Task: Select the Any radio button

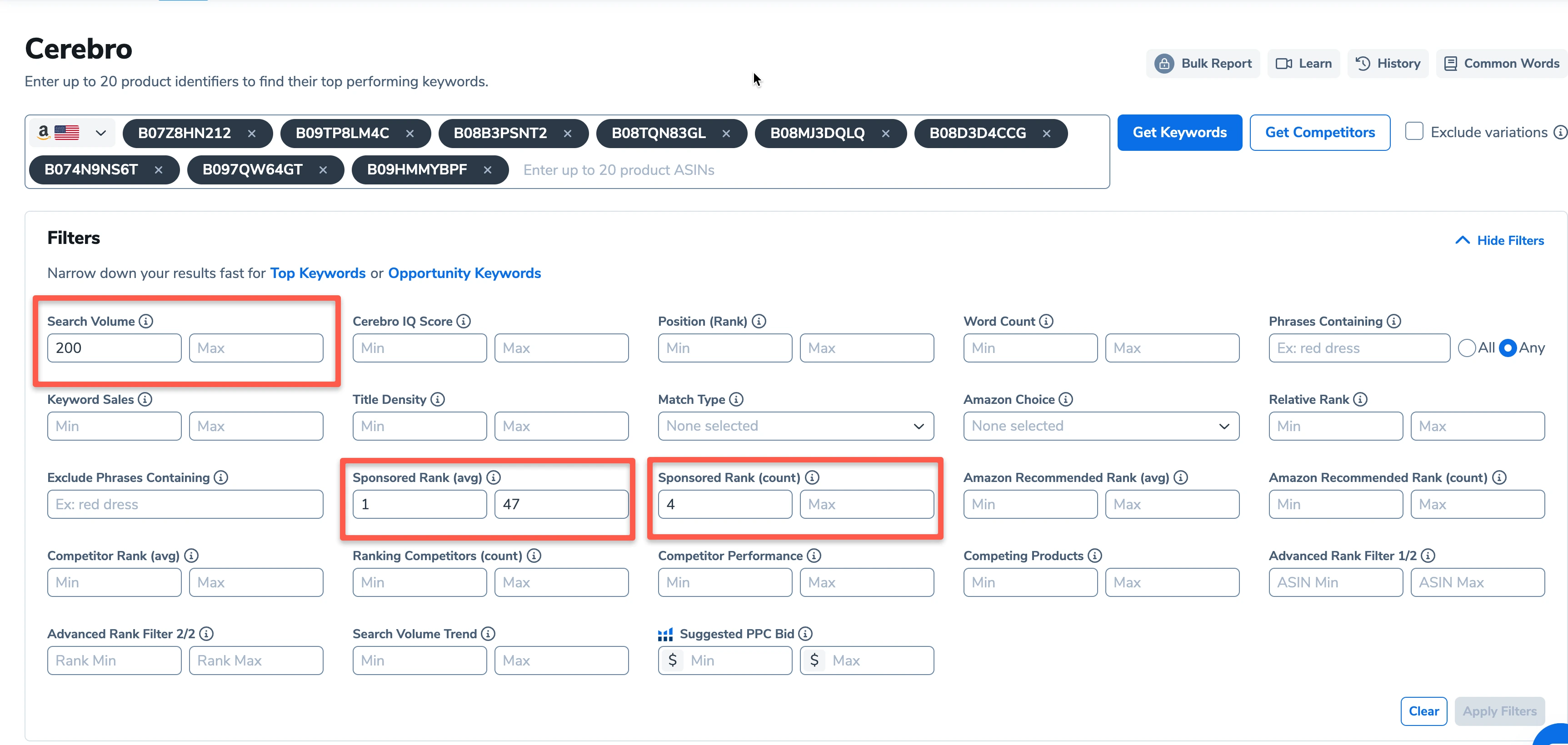Action: 1508,348
